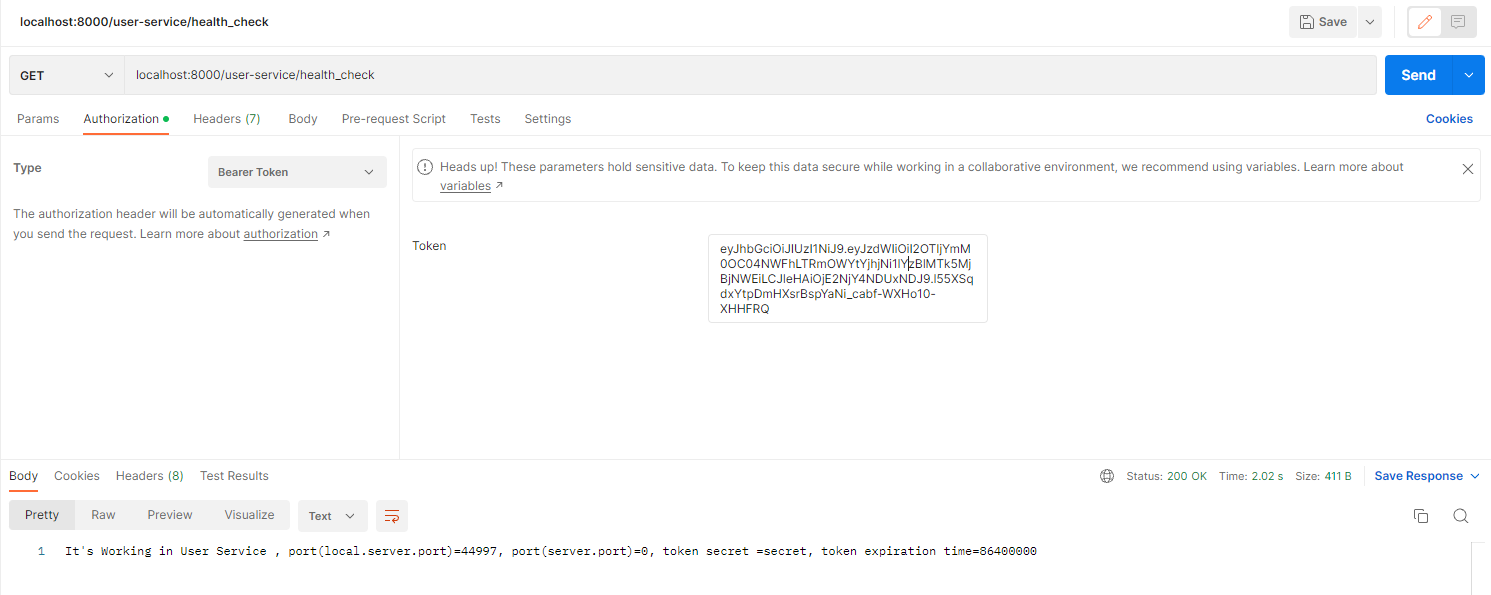This screenshot has width=1491, height=595.
Task: Click the response body text line
Action: pyautogui.click(x=551, y=551)
